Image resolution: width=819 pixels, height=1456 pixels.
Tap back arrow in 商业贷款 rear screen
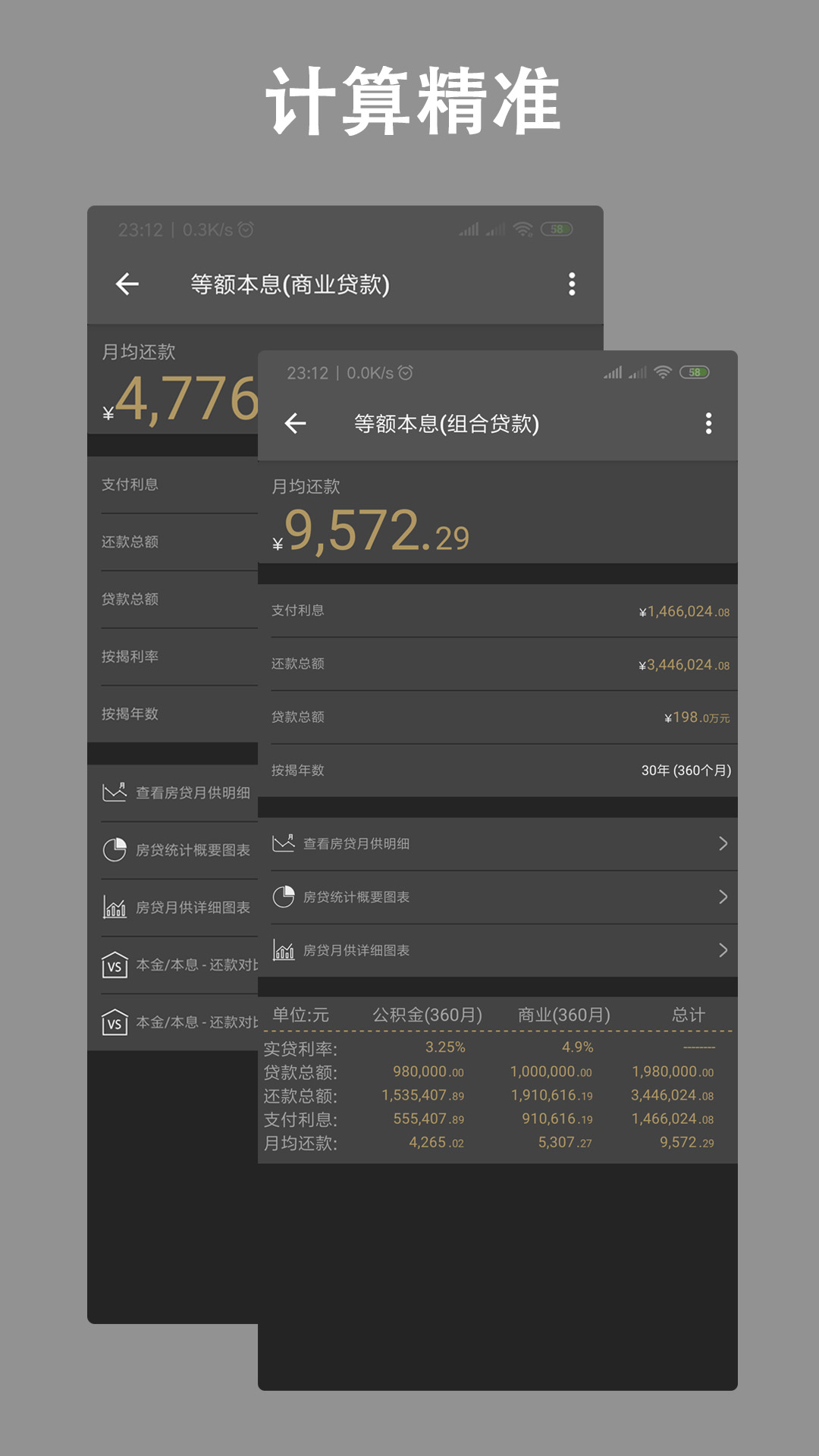coord(127,284)
